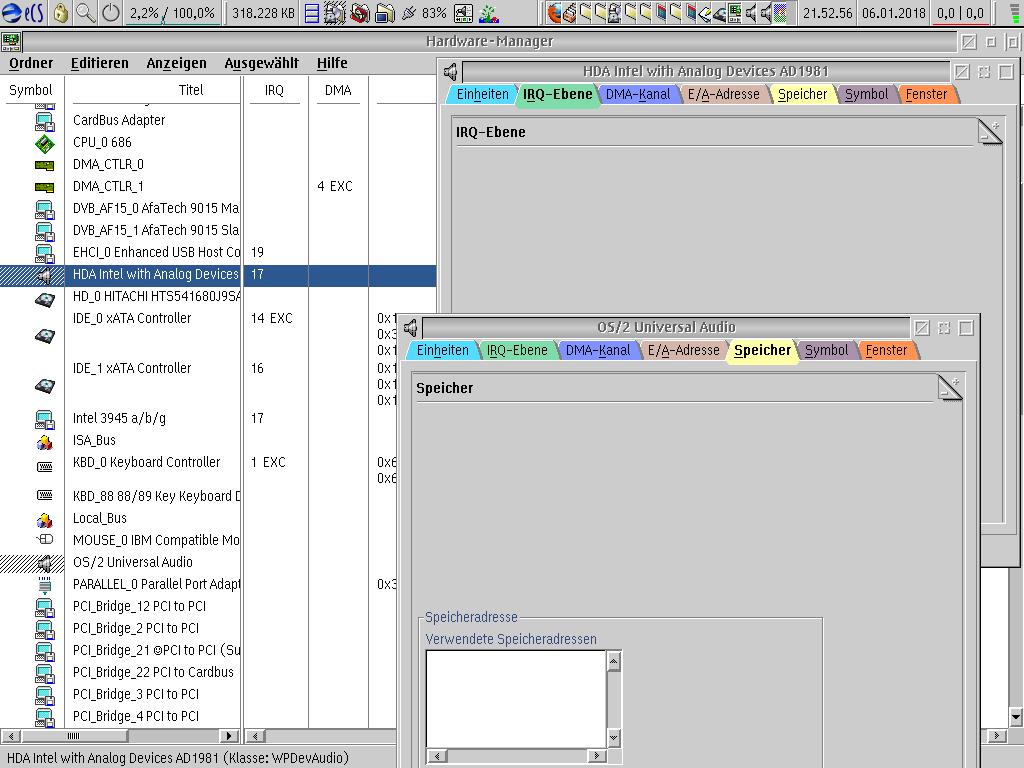Click inside the Verwendete Speicheradressen list box

click(517, 699)
